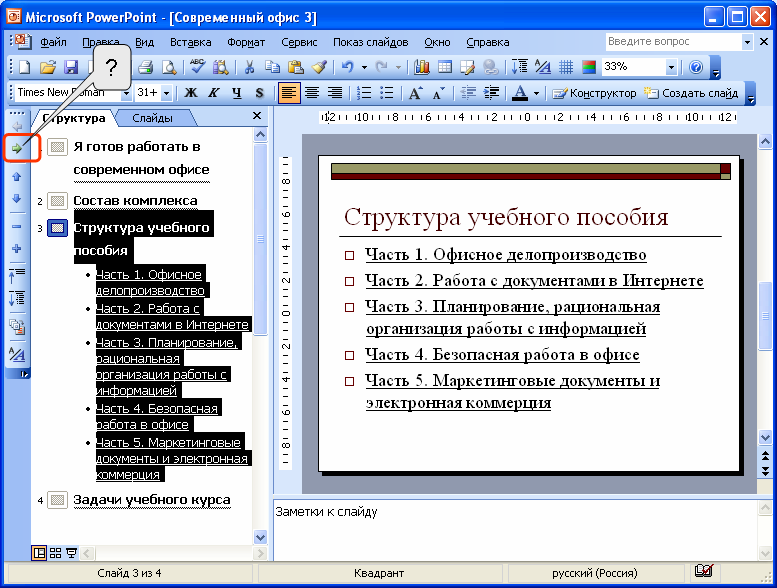Collapse outline item with minus icon
Viewport: 777px width, 588px height.
[16, 226]
